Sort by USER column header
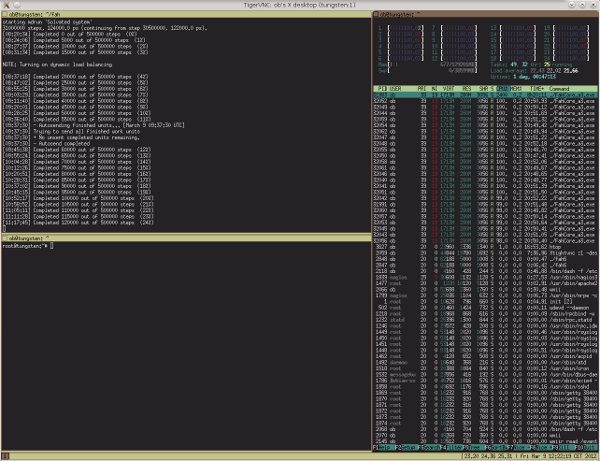This screenshot has width=600, height=461. pos(395,88)
